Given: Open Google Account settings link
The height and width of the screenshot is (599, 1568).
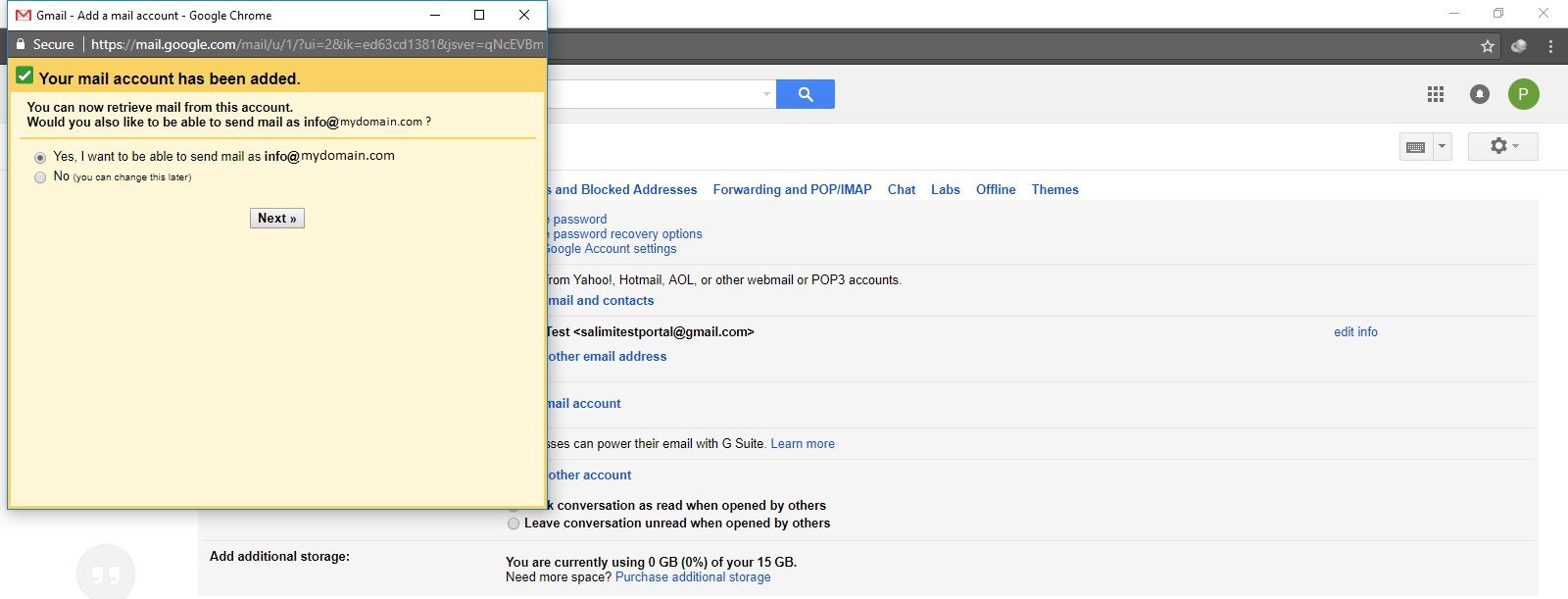Looking at the screenshot, I should pos(612,249).
